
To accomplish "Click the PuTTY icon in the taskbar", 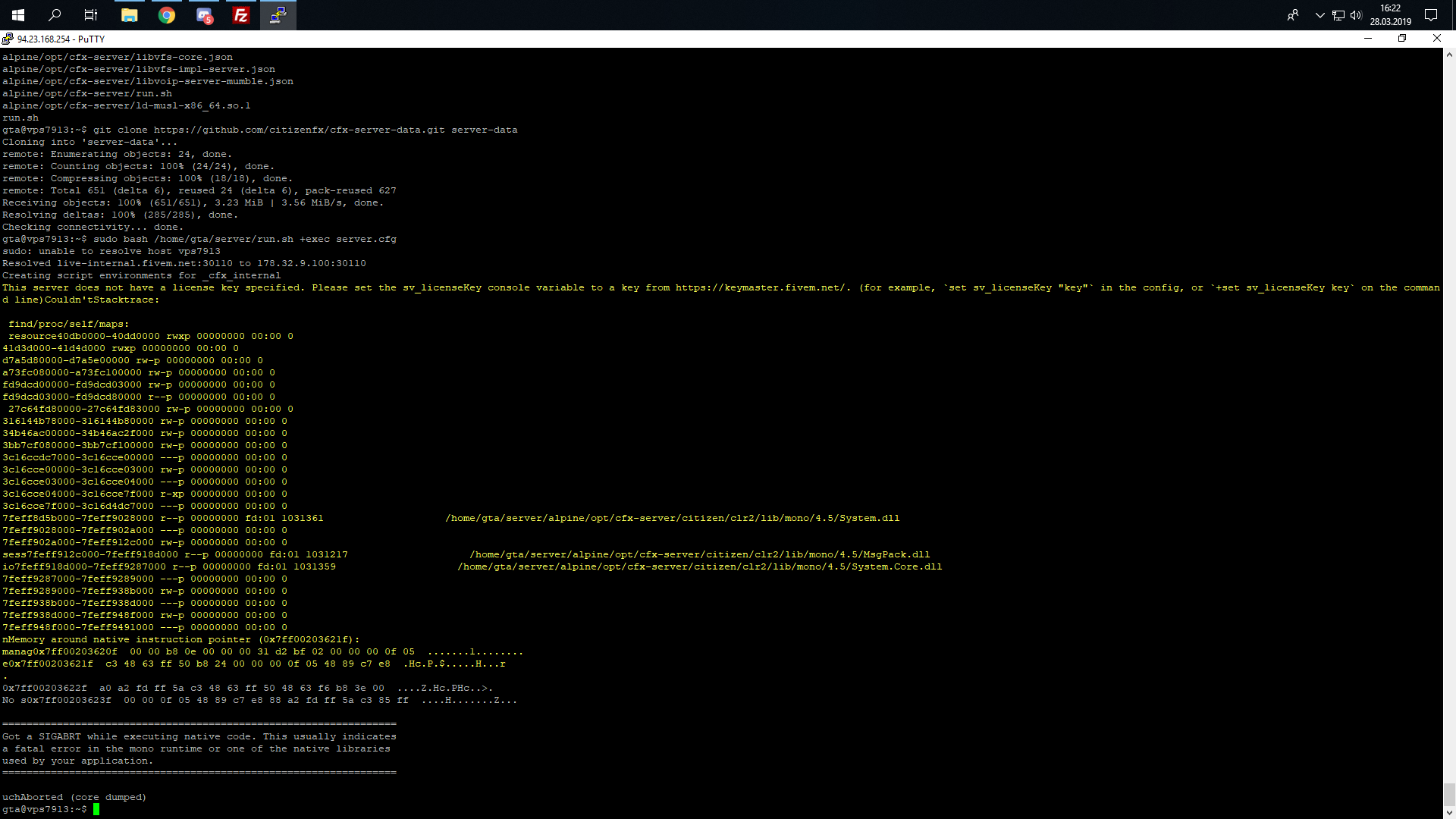I will coord(278,15).
